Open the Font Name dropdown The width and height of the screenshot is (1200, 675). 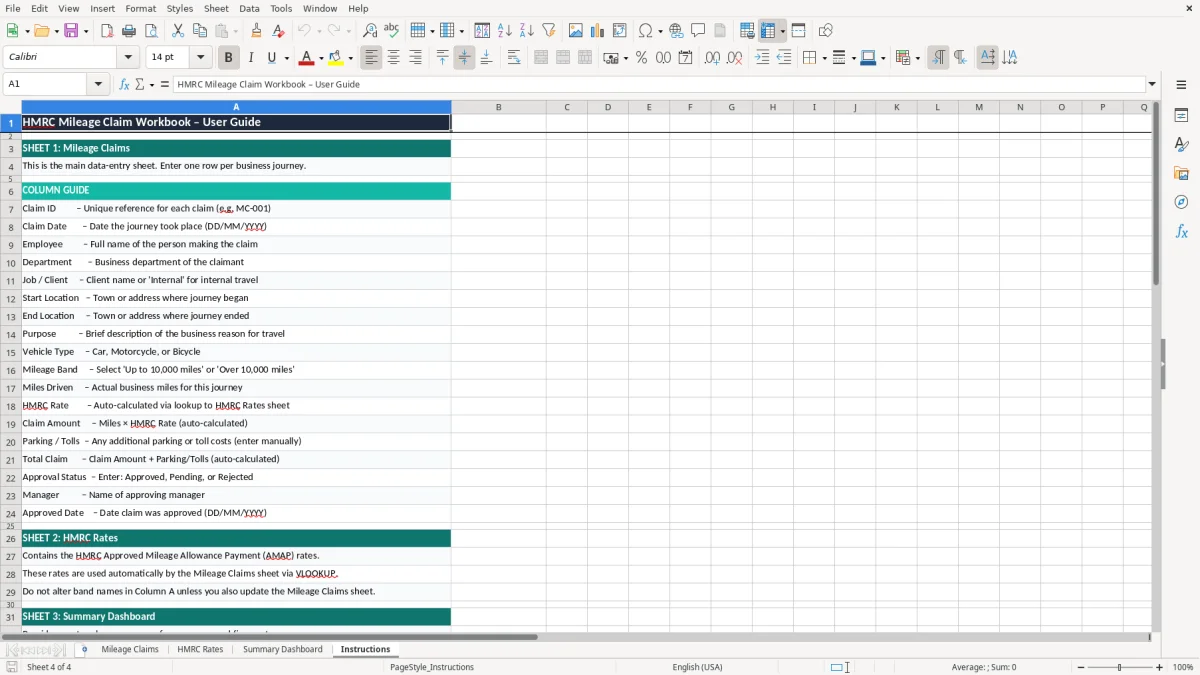click(127, 58)
